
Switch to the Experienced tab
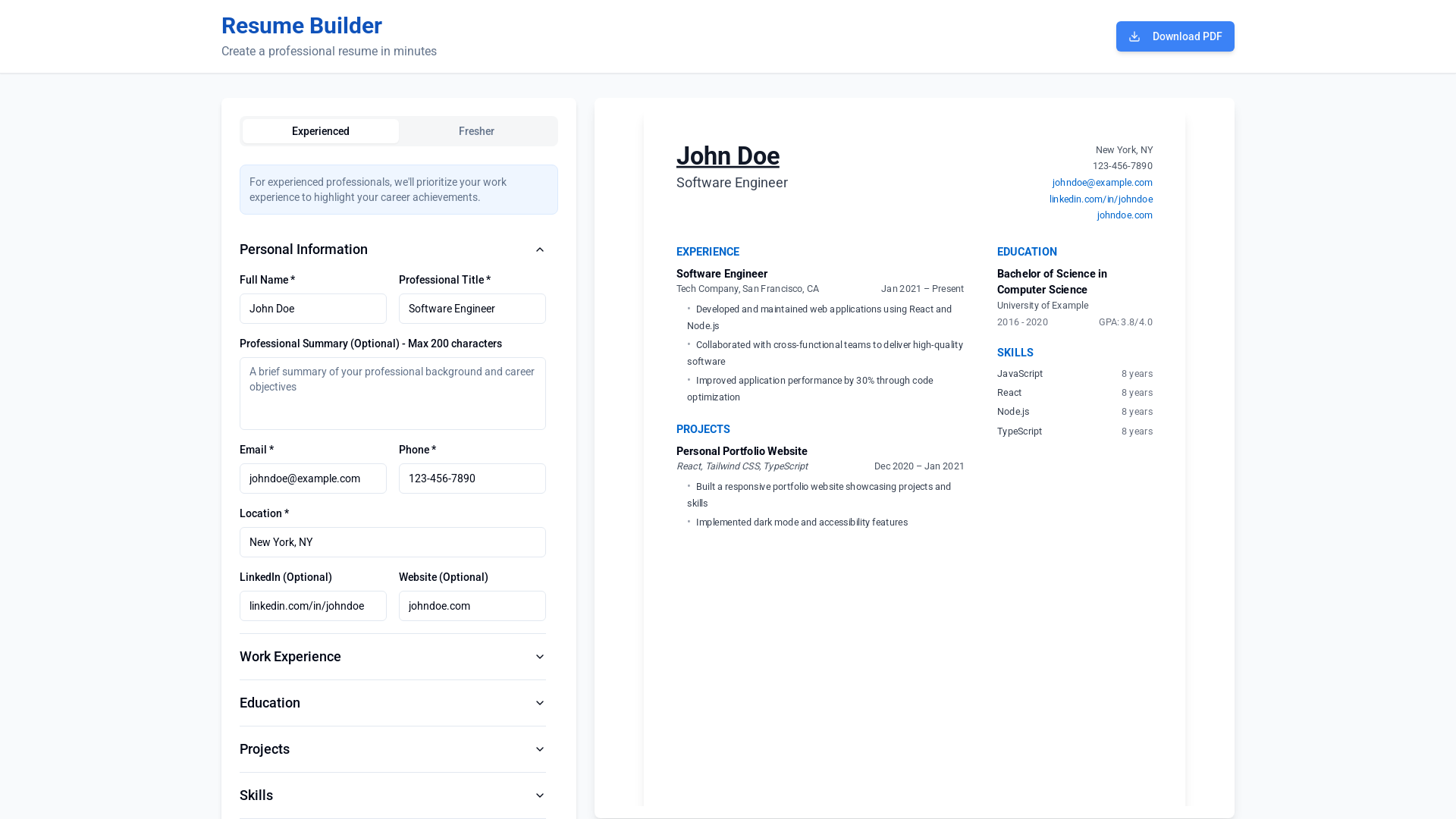(x=321, y=131)
